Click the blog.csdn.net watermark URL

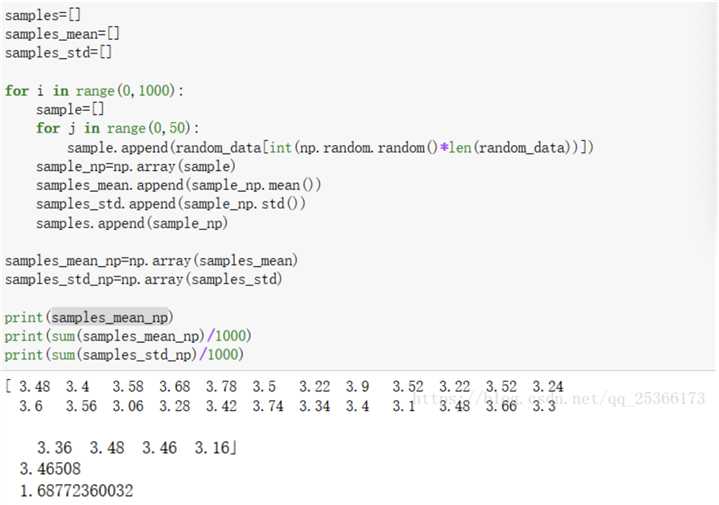point(560,398)
